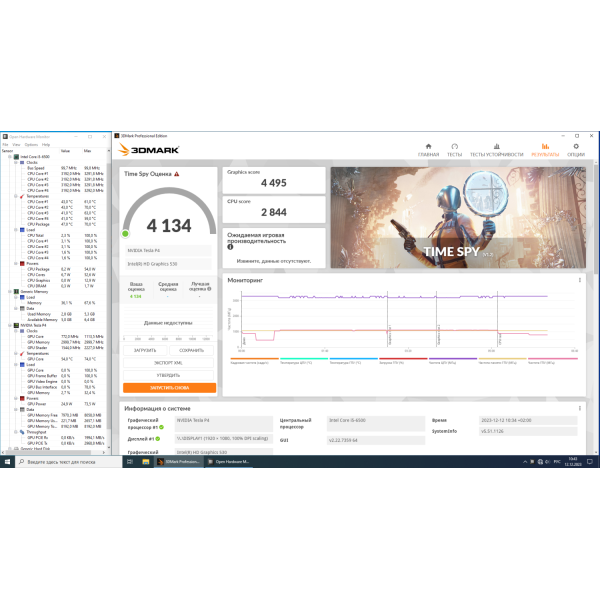Image resolution: width=600 pixels, height=600 pixels.
Task: Select the GPU Power row in sensor tree
Action: 54,404
